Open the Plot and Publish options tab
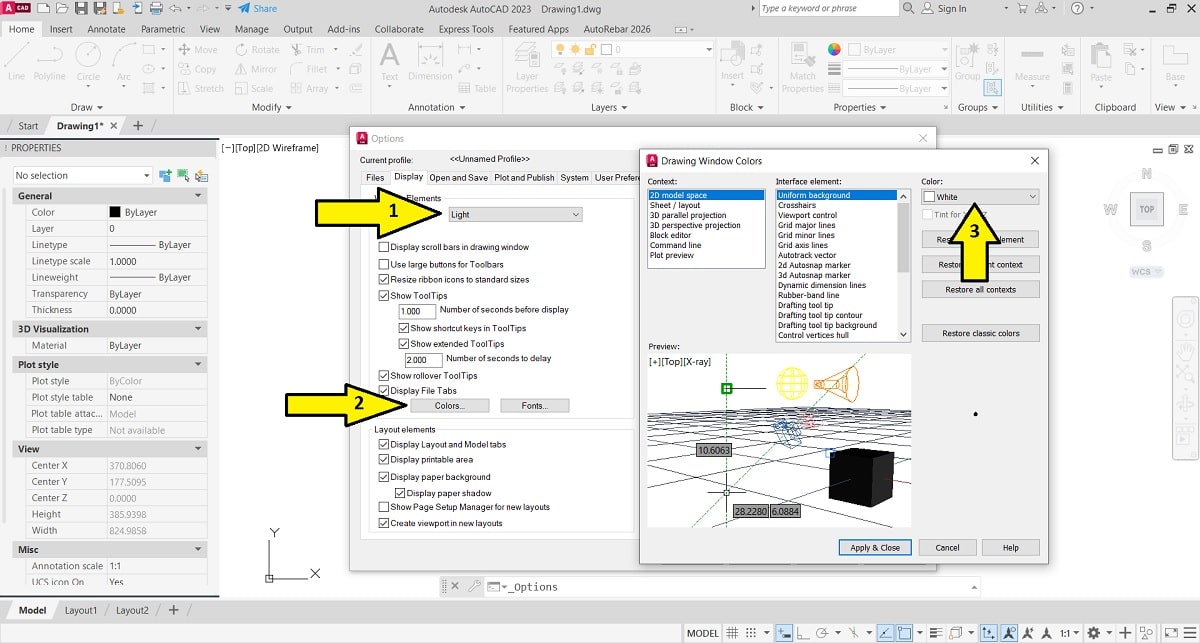 tap(524, 178)
